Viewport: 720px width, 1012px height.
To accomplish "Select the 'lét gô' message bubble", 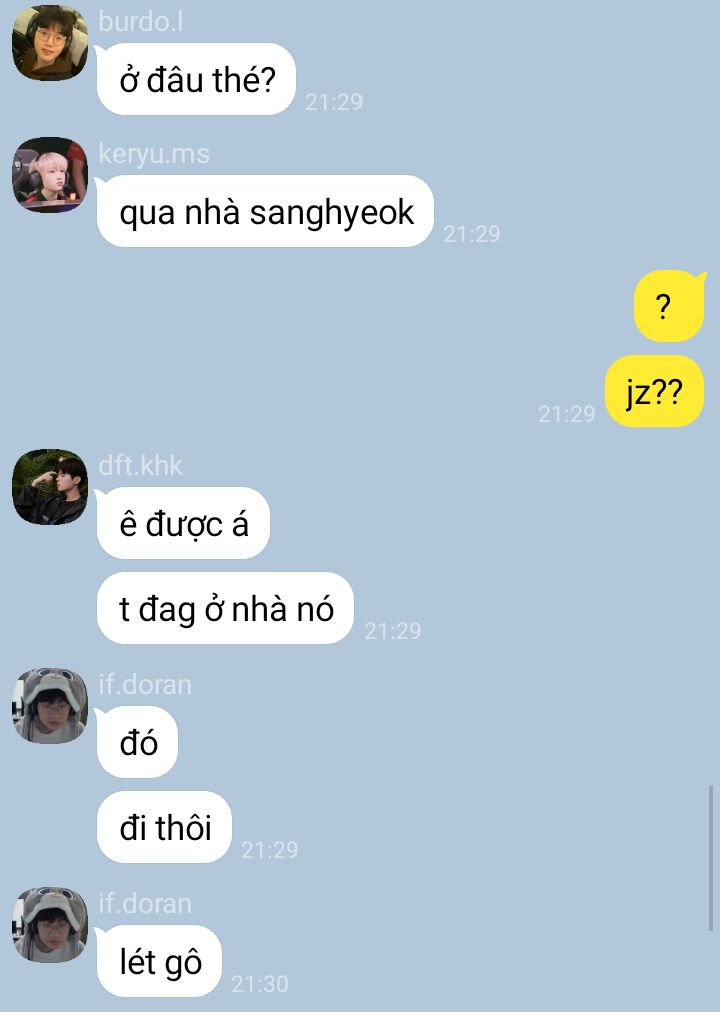I will (x=159, y=961).
